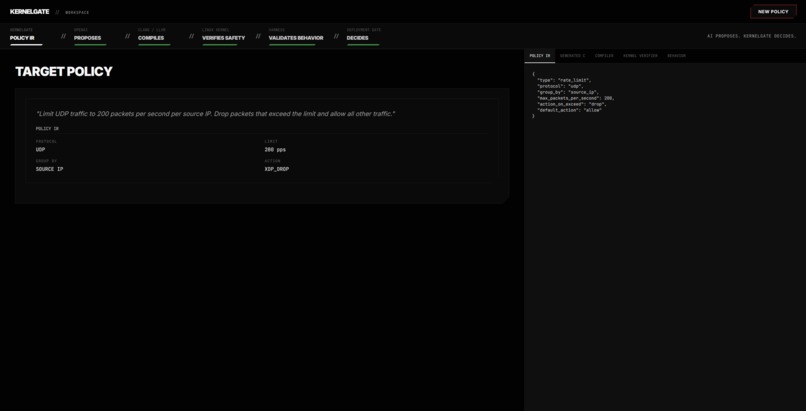This screenshot has height=411, width=806.
Task: Switch to the Generated C tab
Action: [x=573, y=55]
